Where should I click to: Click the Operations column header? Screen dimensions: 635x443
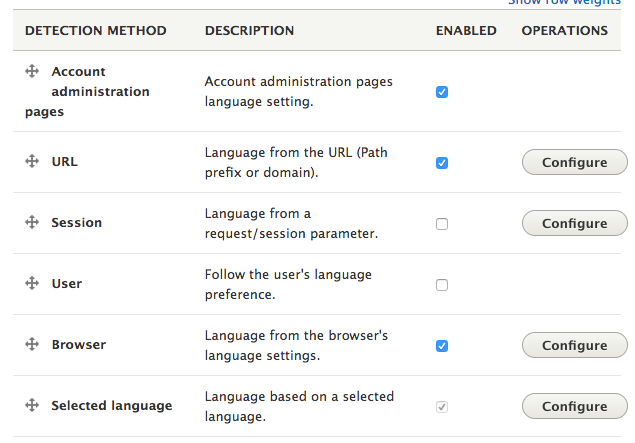[564, 31]
